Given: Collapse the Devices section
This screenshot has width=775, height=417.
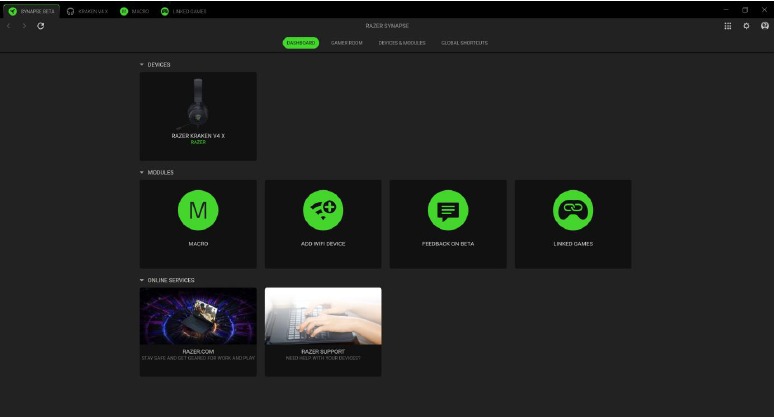Looking at the screenshot, I should 142,65.
